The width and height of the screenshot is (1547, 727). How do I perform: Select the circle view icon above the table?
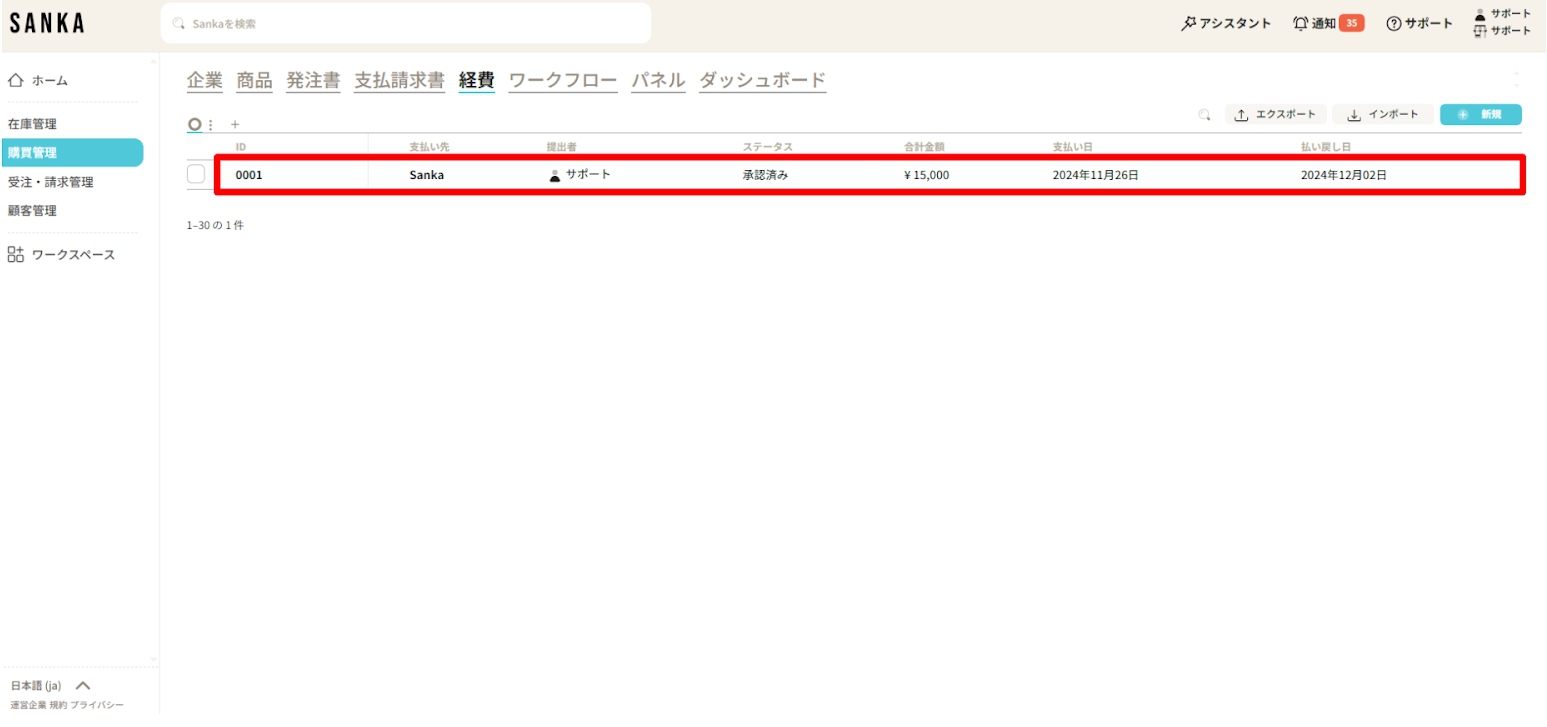(195, 124)
